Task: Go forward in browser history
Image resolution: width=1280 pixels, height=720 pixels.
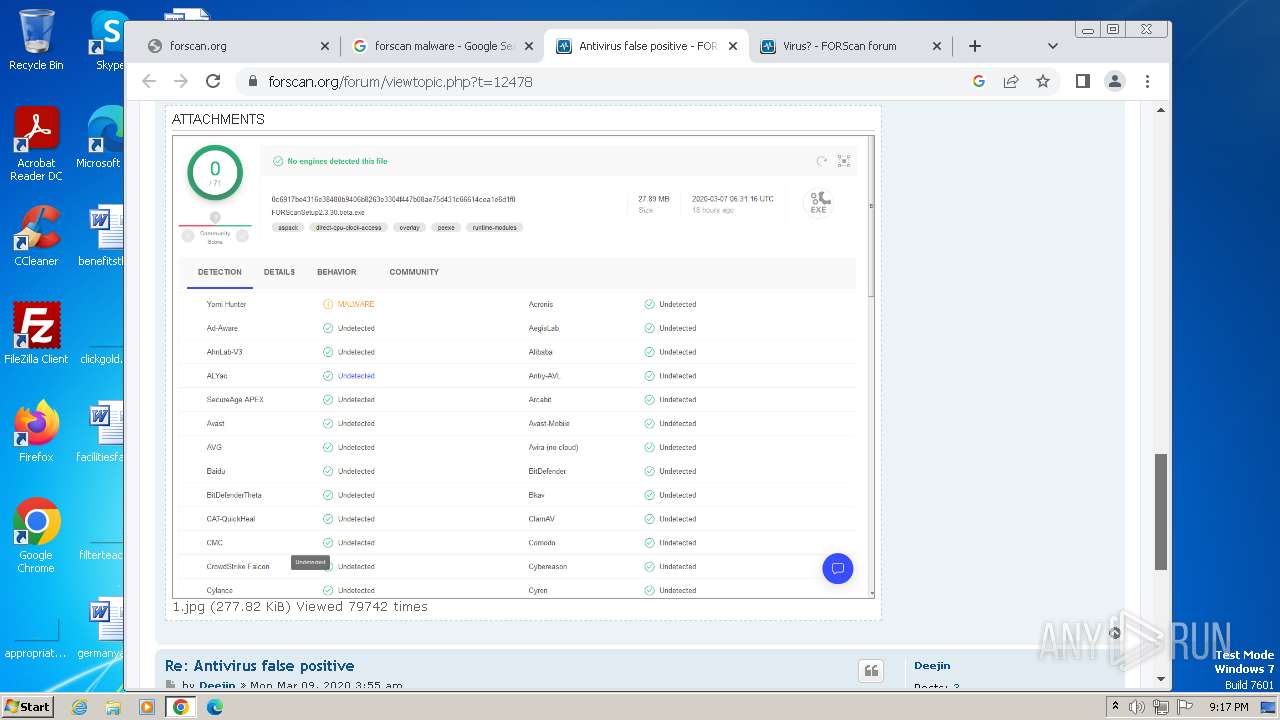Action: 181,81
